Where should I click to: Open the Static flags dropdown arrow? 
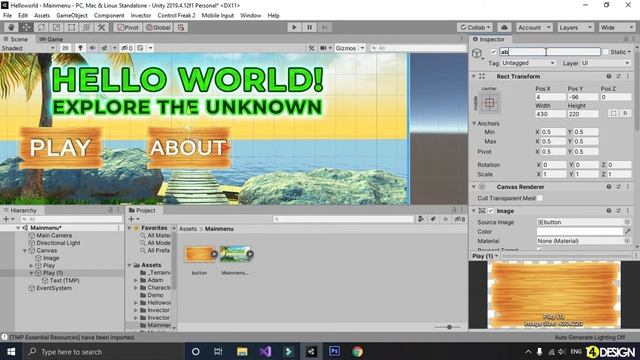pyautogui.click(x=629, y=52)
